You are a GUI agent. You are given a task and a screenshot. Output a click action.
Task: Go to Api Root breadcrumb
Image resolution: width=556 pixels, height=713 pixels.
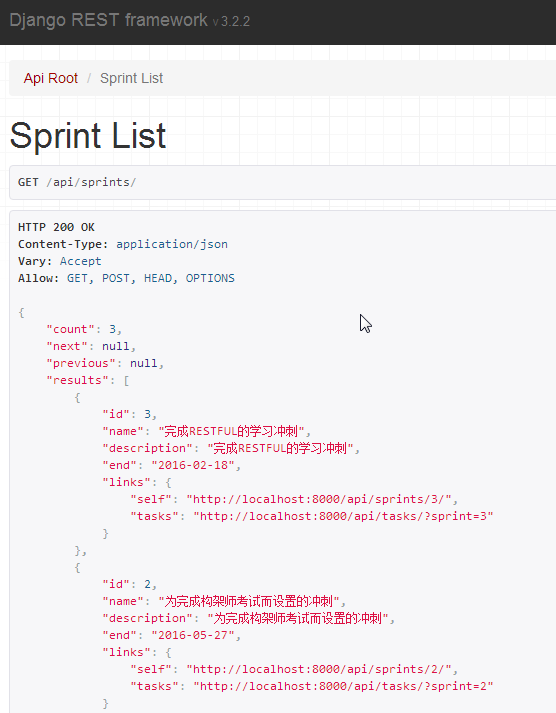point(50,78)
